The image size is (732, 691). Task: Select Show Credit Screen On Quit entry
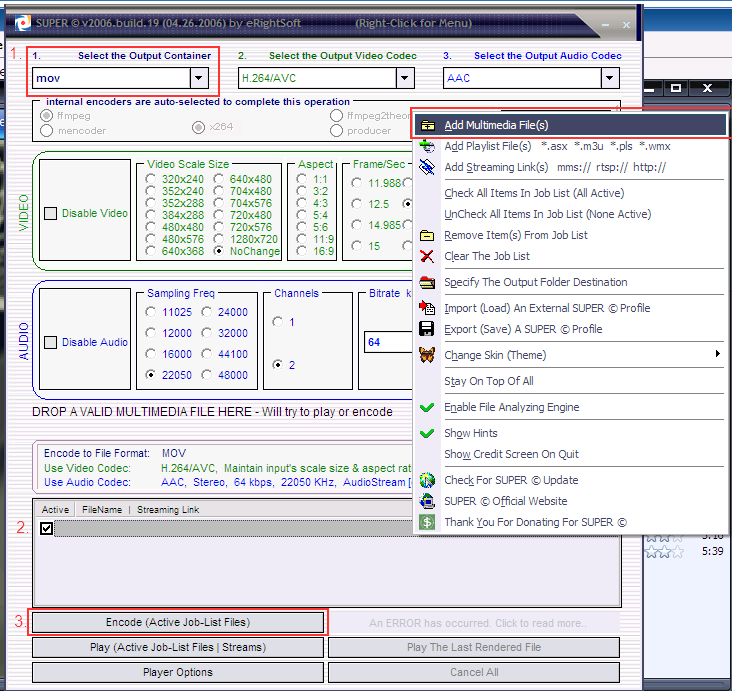pos(511,454)
